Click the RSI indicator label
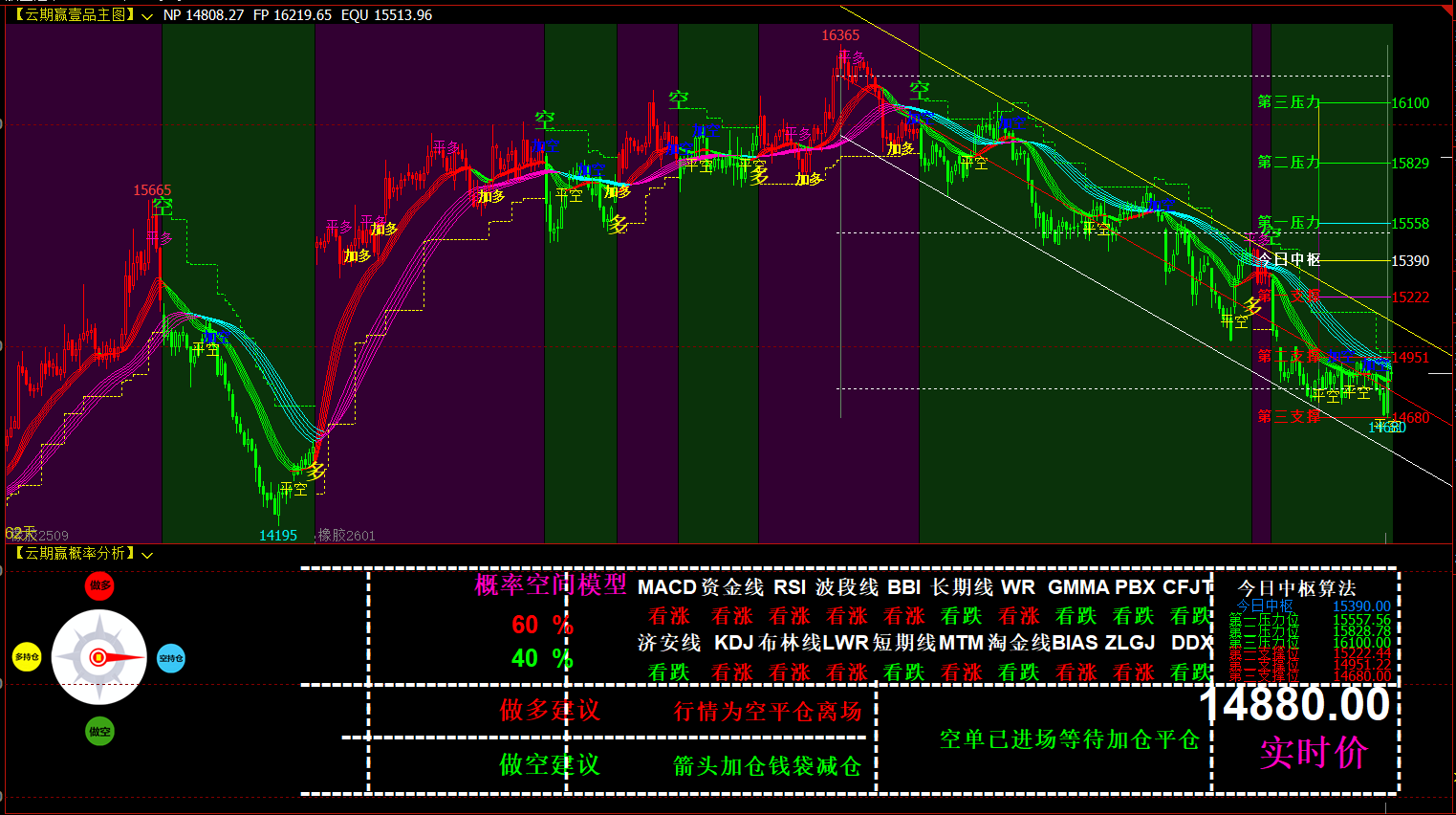 coord(790,587)
